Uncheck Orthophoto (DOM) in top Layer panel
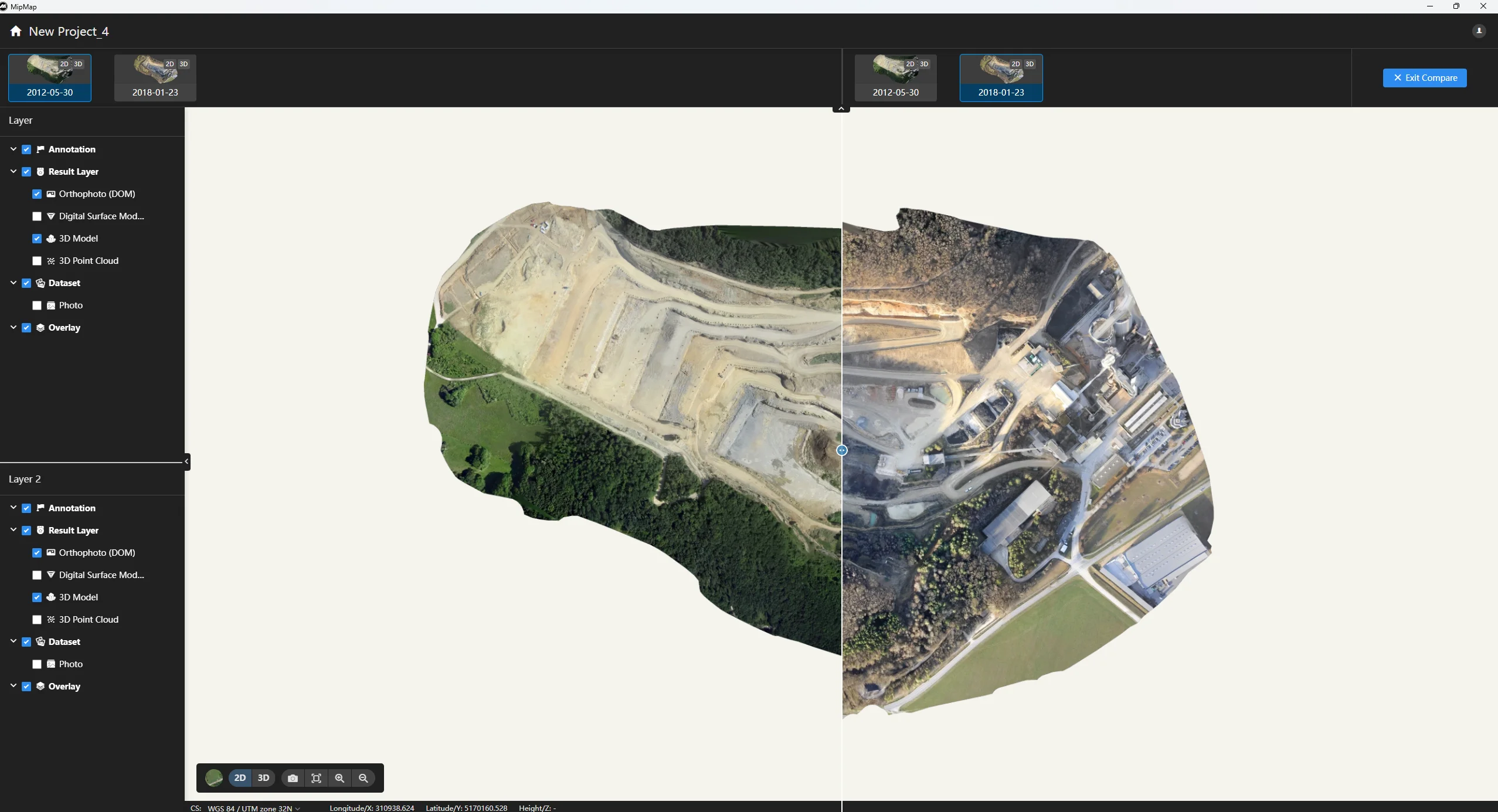 pos(37,194)
